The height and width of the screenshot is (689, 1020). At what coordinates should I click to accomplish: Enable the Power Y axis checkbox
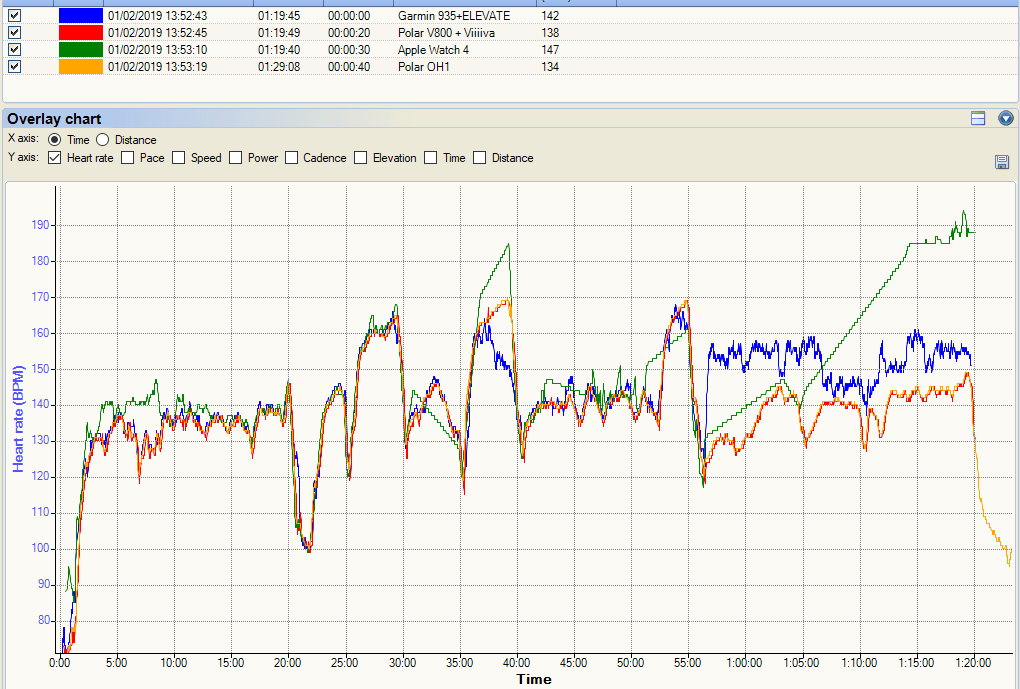pos(235,158)
